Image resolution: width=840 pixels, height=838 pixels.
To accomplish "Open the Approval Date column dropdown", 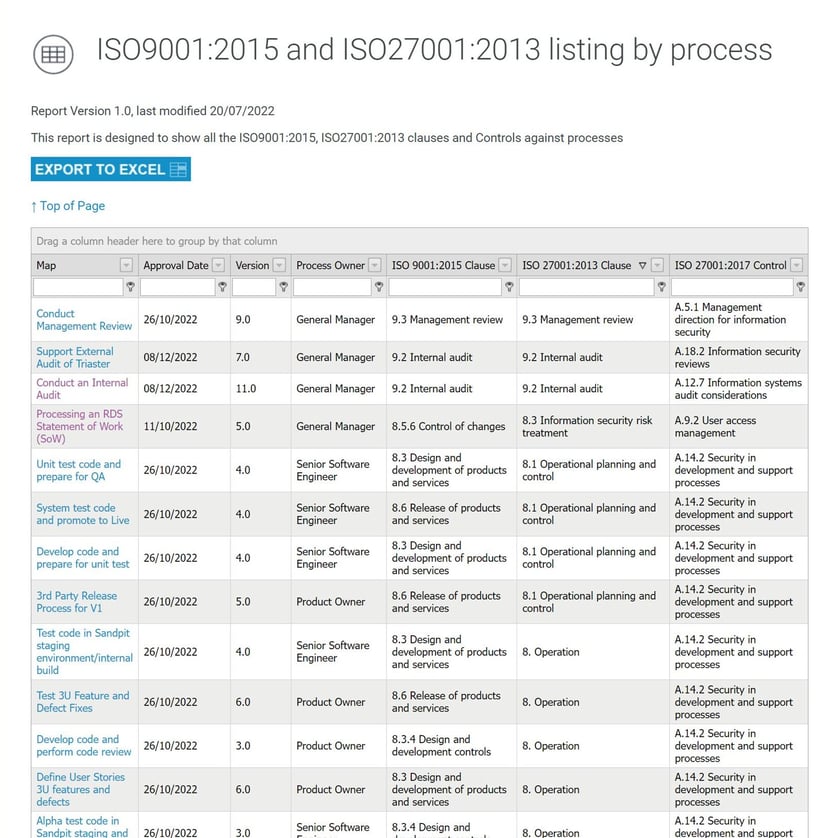I will [x=218, y=265].
